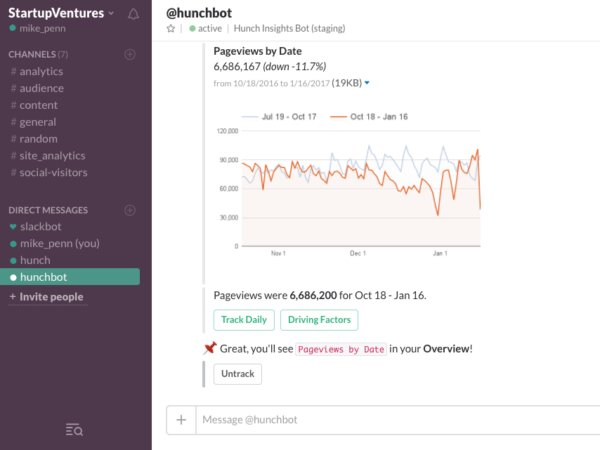
Task: Click the plus attachment button by message box
Action: [181, 420]
